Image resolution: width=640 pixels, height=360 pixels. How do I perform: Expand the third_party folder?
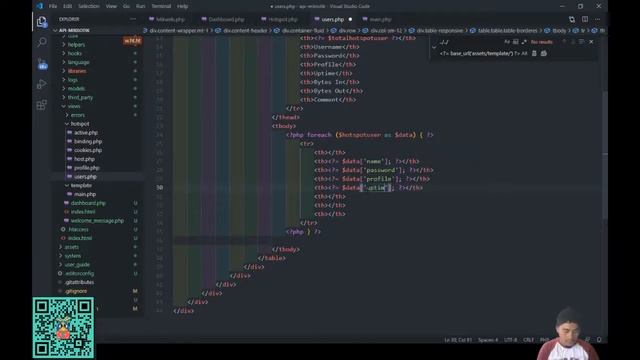[80, 97]
